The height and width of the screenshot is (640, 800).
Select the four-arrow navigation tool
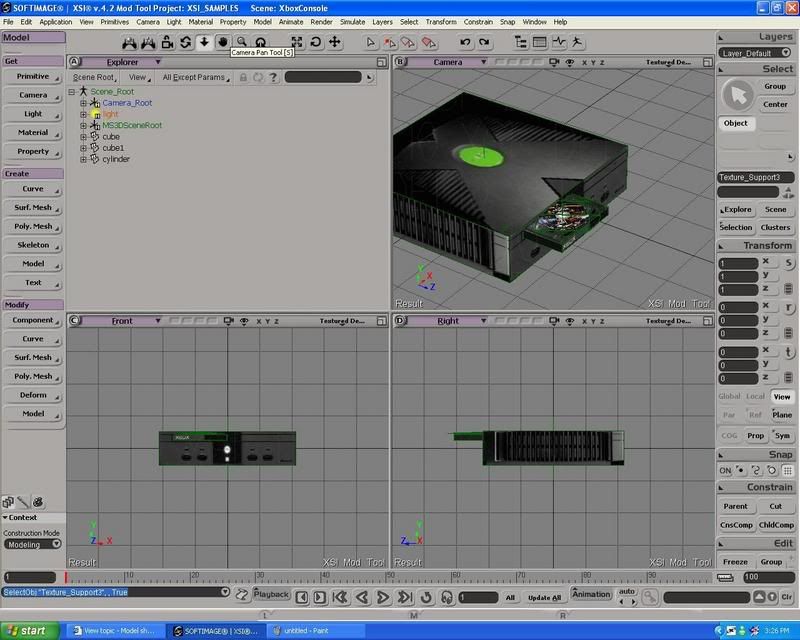[x=335, y=42]
